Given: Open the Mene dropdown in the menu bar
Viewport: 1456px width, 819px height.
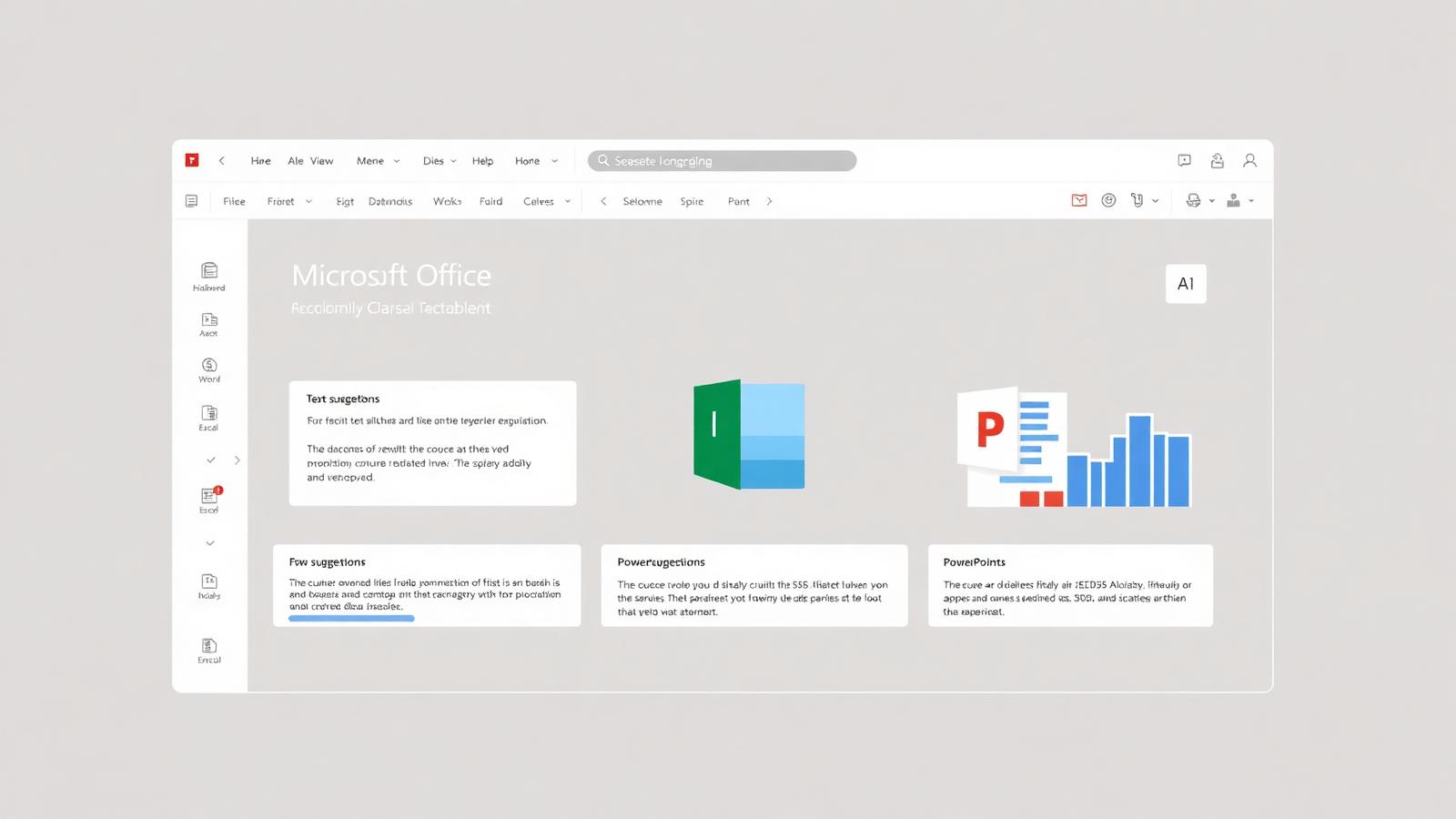Looking at the screenshot, I should pyautogui.click(x=375, y=160).
